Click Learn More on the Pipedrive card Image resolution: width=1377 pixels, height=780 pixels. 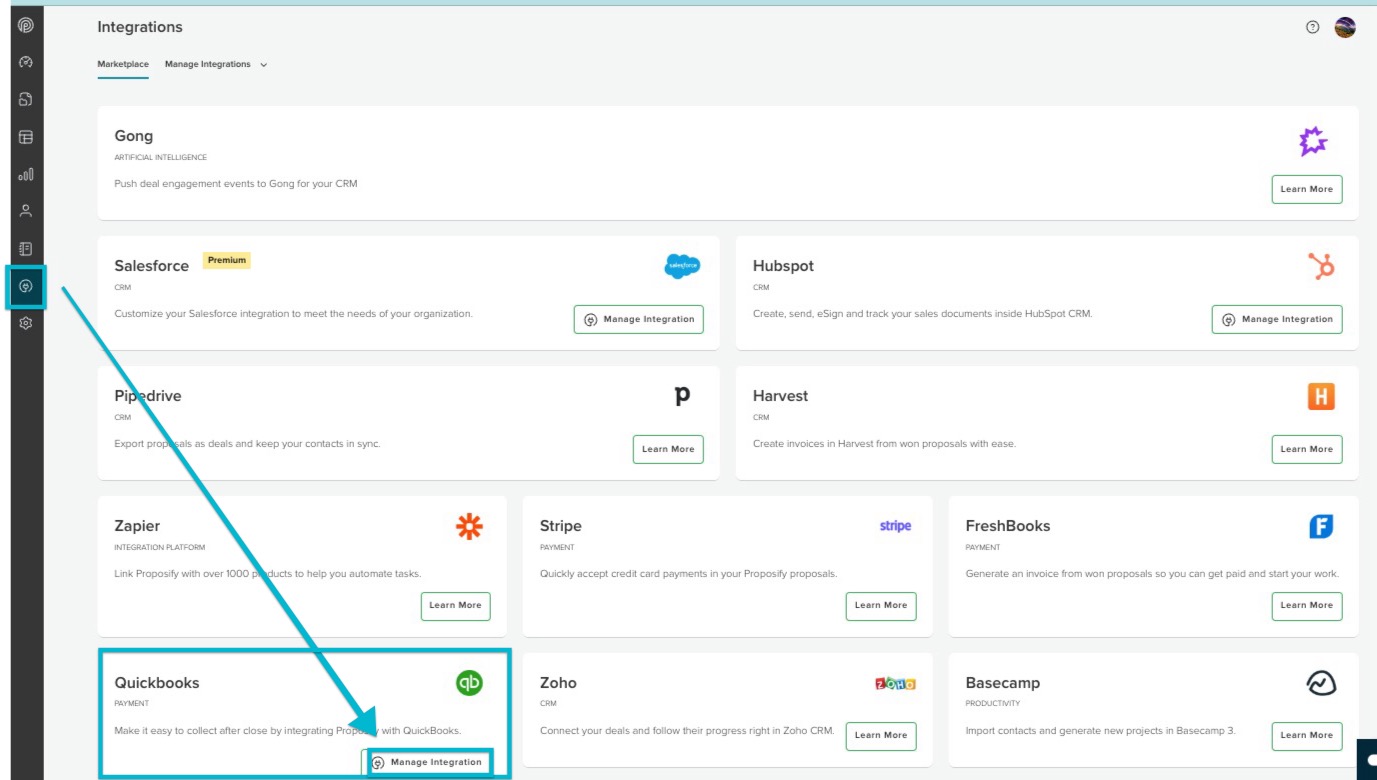pos(668,449)
